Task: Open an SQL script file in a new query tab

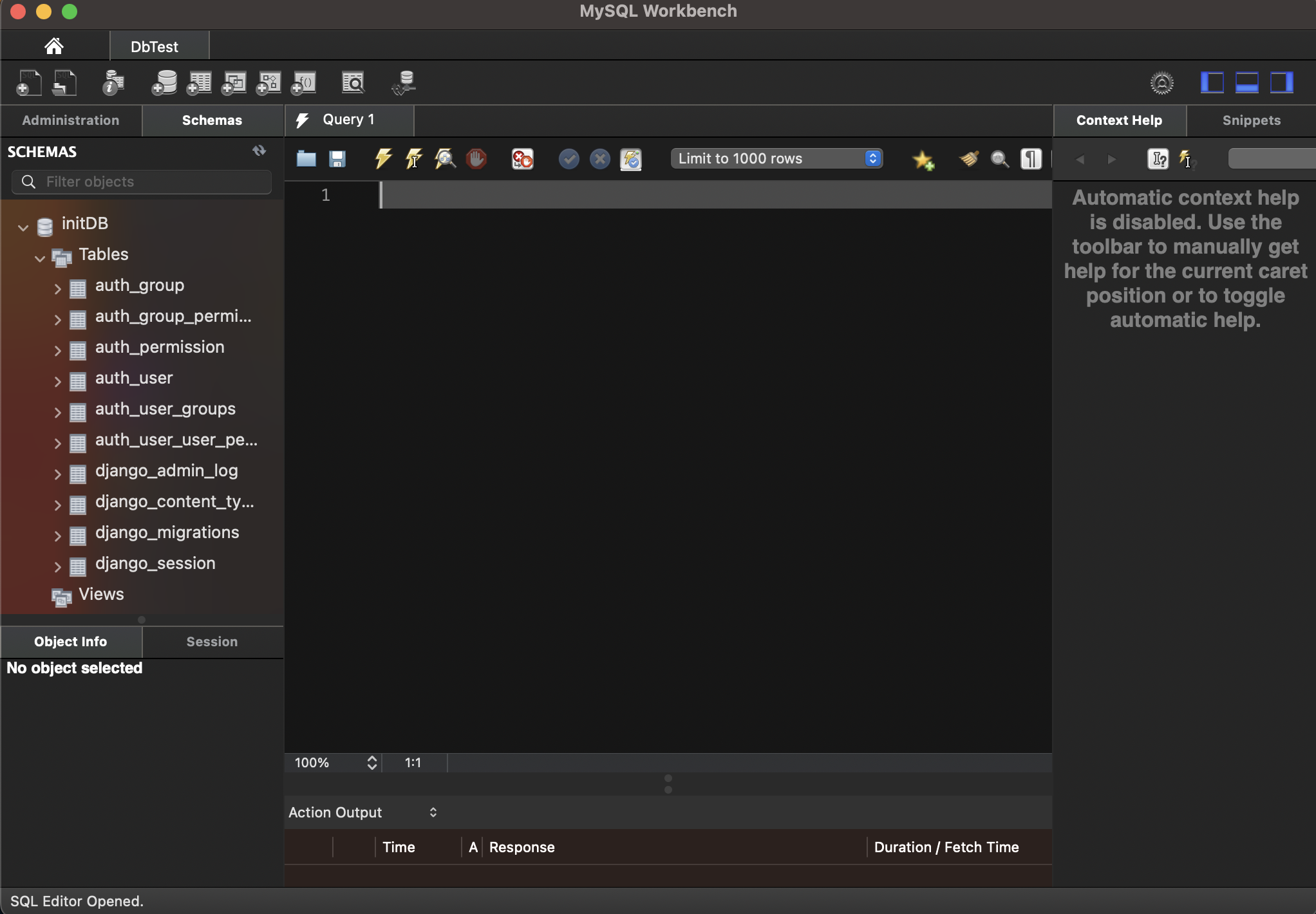Action: coord(64,83)
